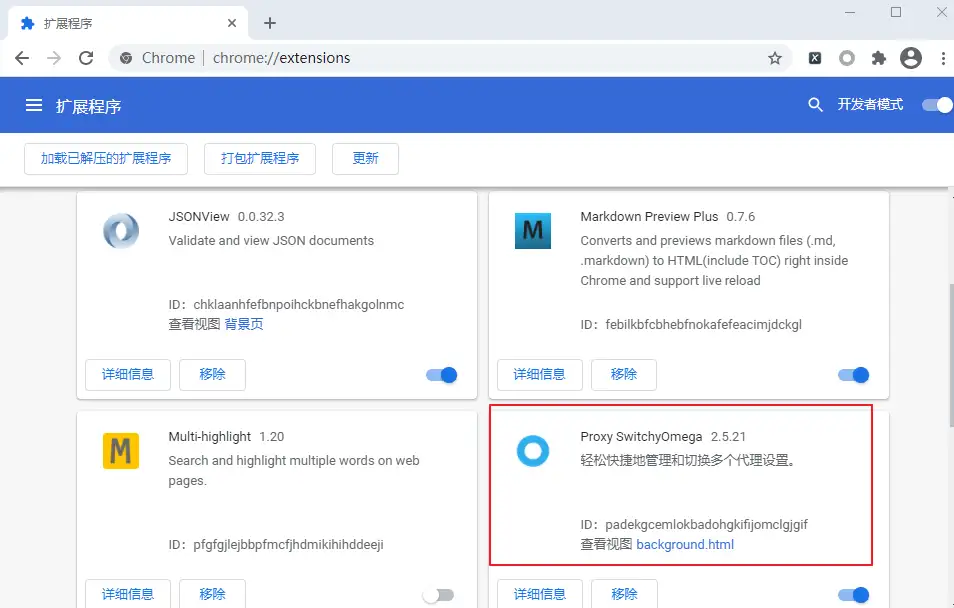Disable the Markdown Preview Plus toggle
Image resolution: width=954 pixels, height=608 pixels.
pyautogui.click(x=853, y=375)
